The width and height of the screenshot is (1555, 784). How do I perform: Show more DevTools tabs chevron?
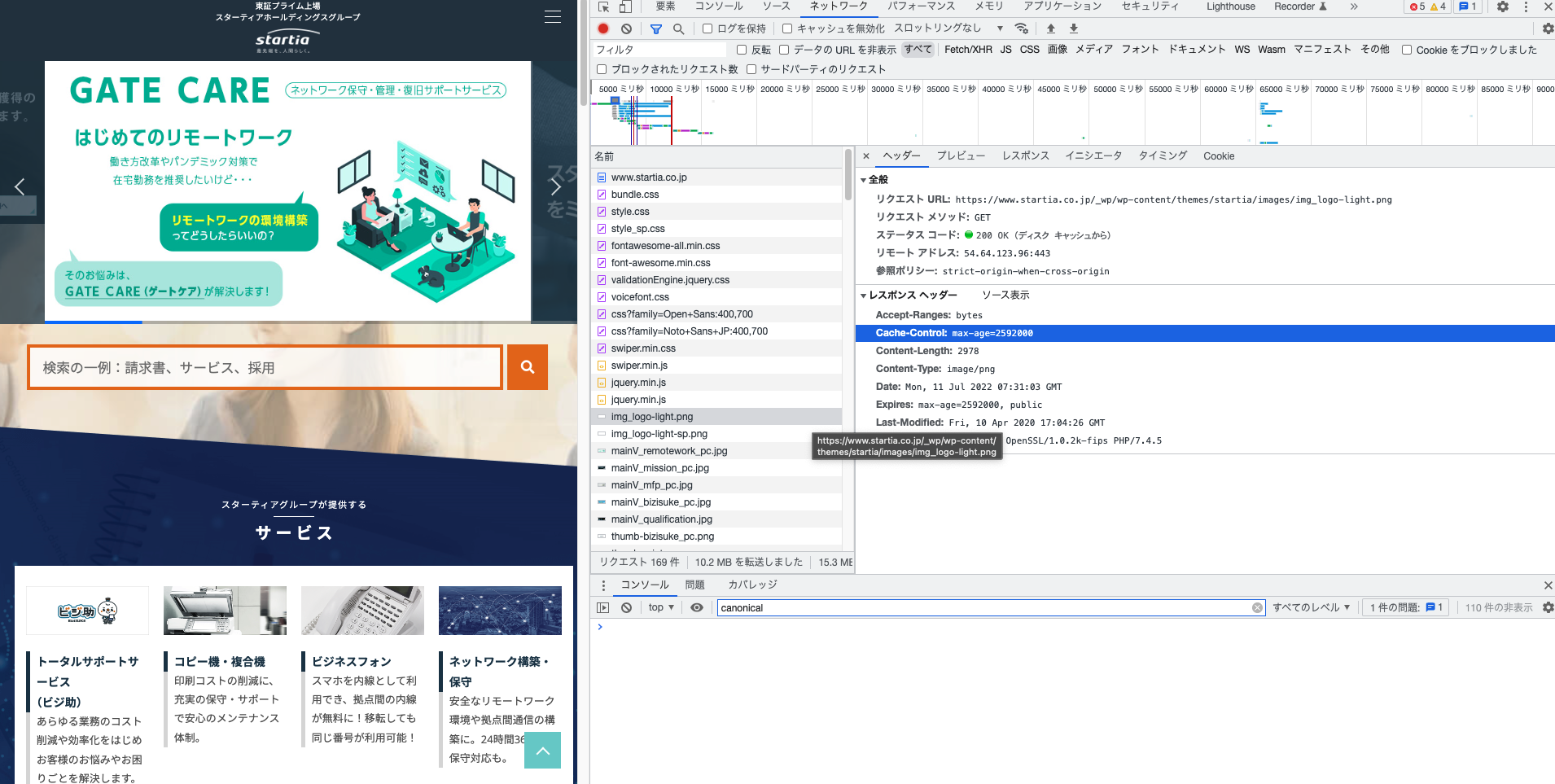1354,7
